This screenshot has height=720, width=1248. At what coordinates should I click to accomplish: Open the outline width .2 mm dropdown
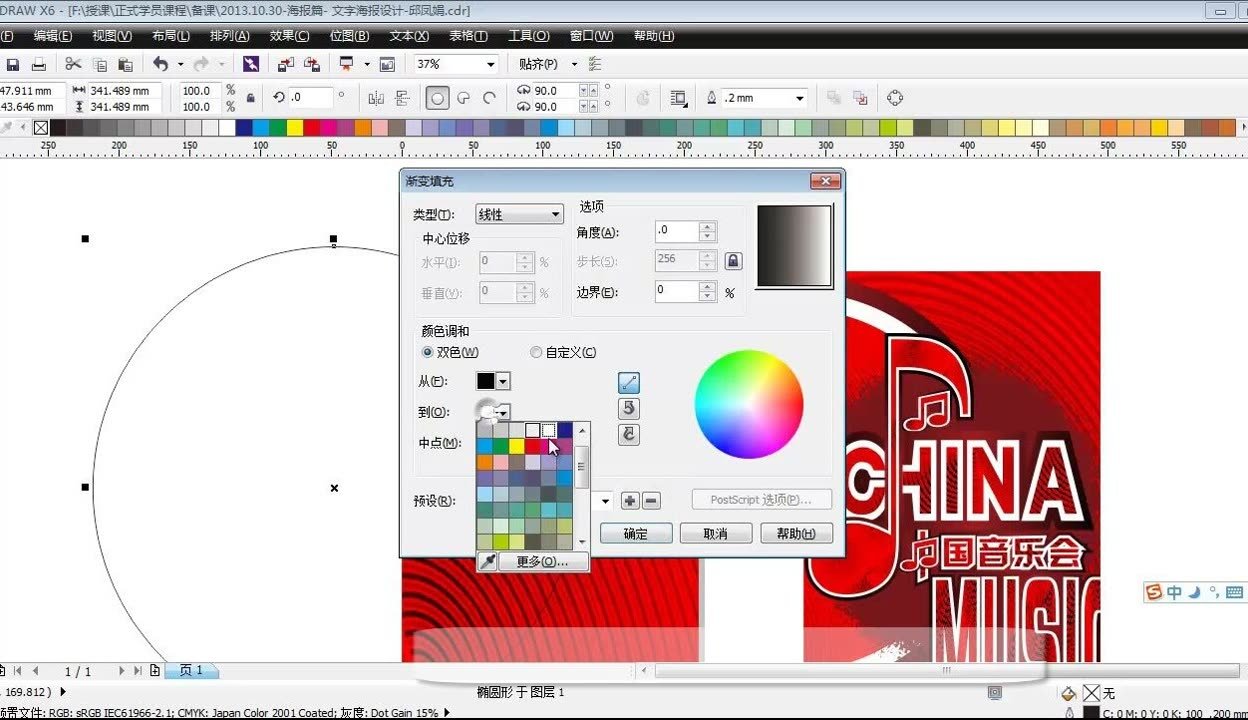coord(800,98)
